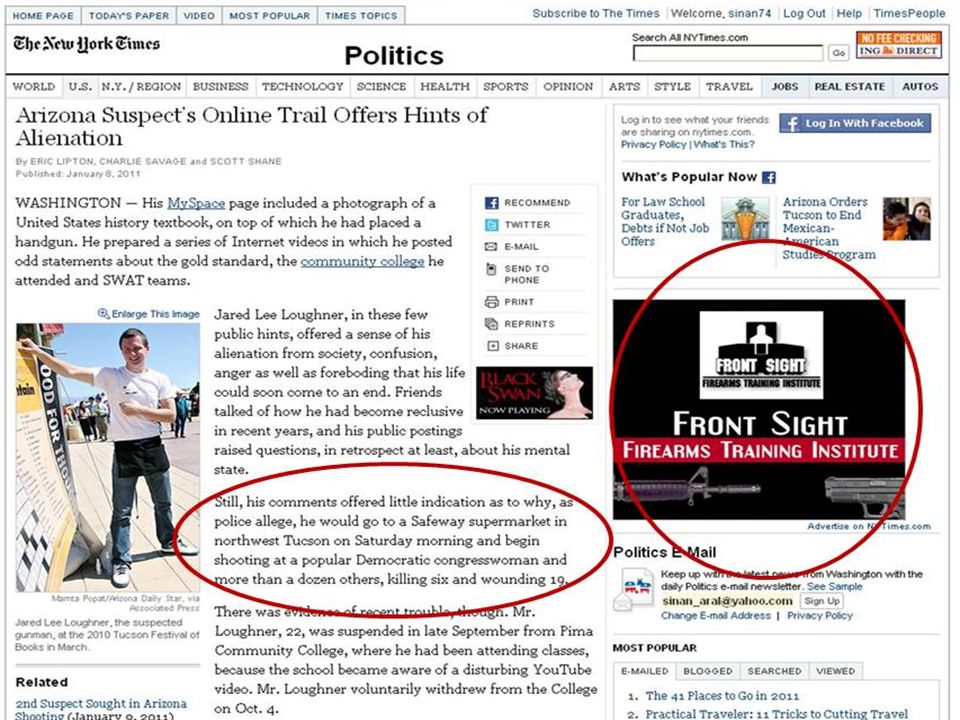Click the Reprints icon

[491, 324]
